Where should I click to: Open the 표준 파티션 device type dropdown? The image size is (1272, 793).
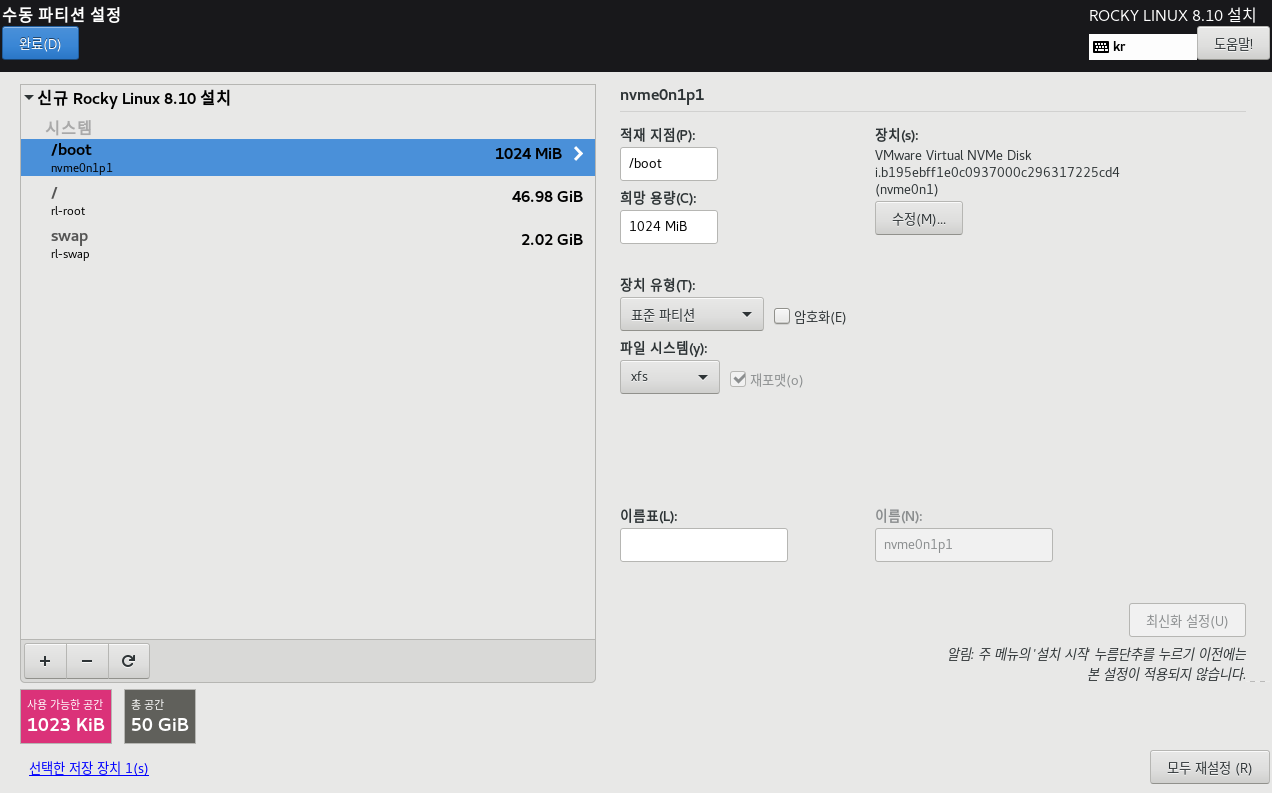click(x=692, y=314)
